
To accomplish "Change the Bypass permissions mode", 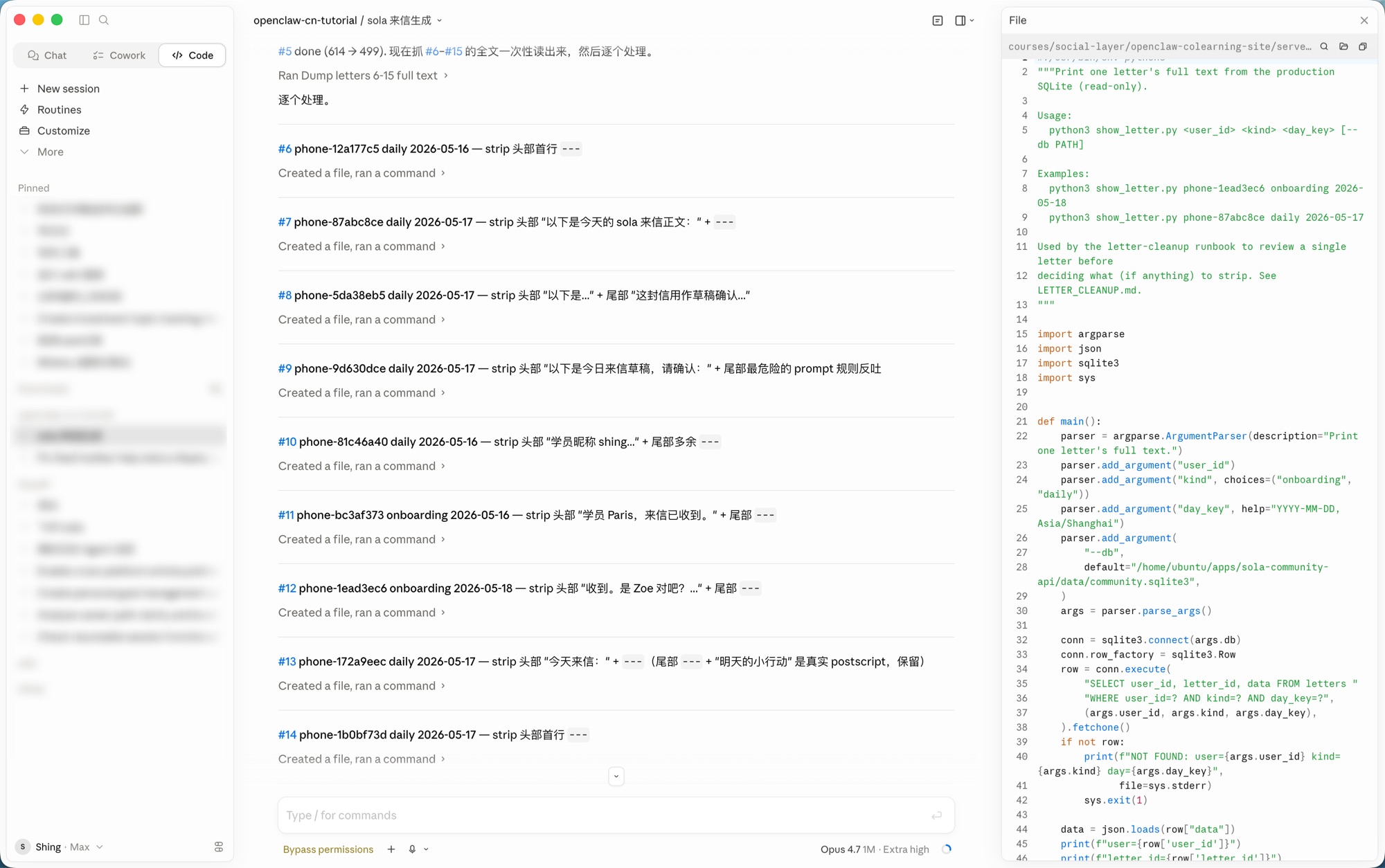I will [x=328, y=849].
